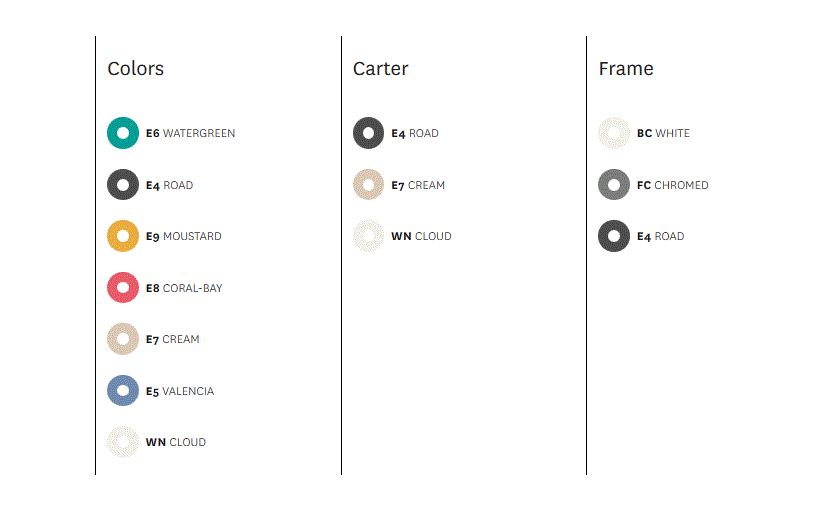Viewport: 840px width, 510px height.
Task: Pick the E5 Valencia blue swatch
Action: [x=123, y=391]
